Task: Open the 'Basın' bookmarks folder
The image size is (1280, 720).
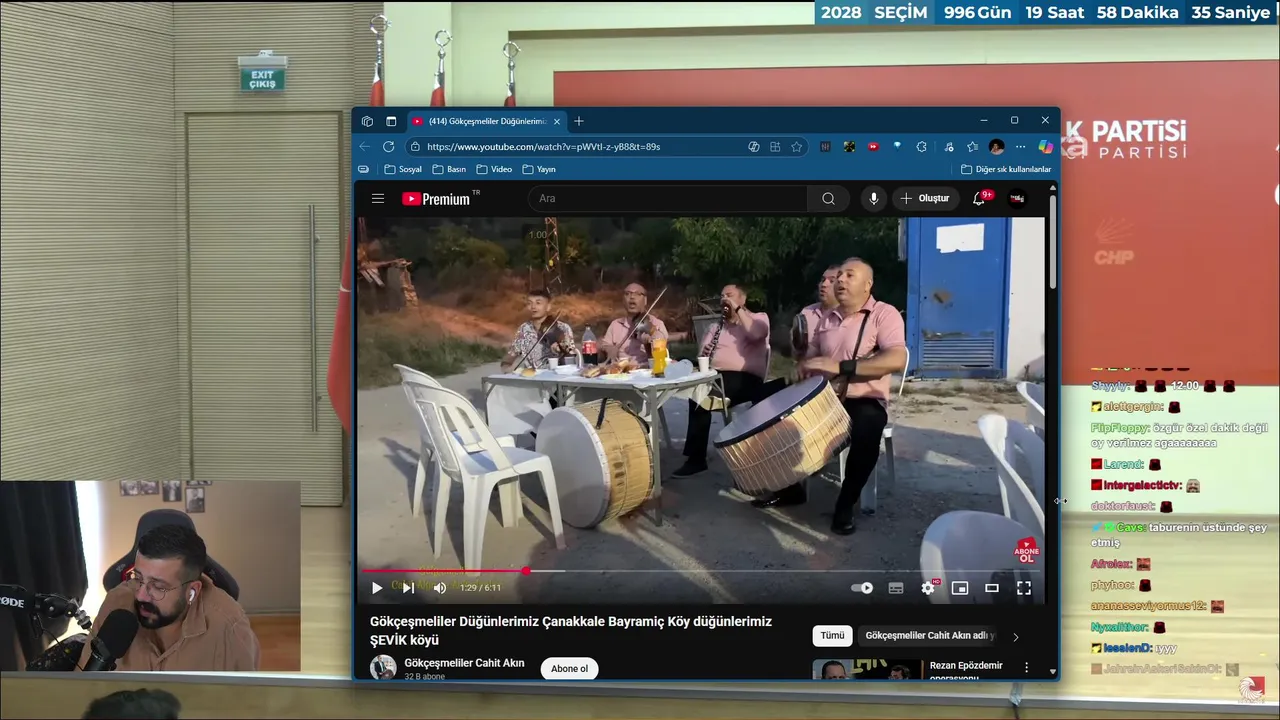Action: tap(449, 169)
